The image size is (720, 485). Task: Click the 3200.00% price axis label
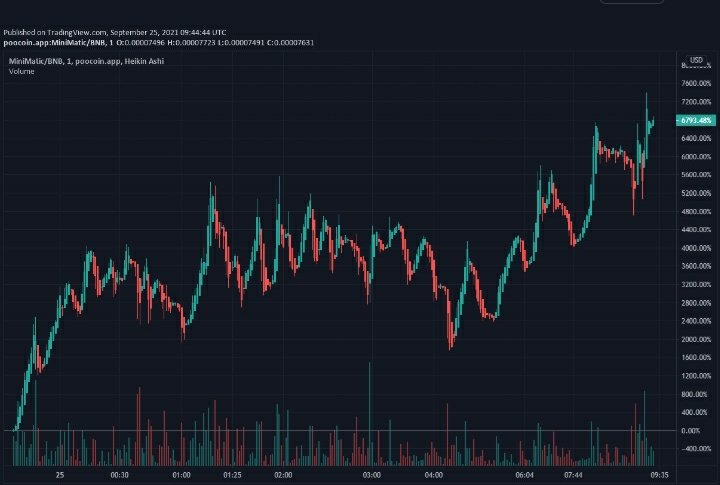(696, 284)
